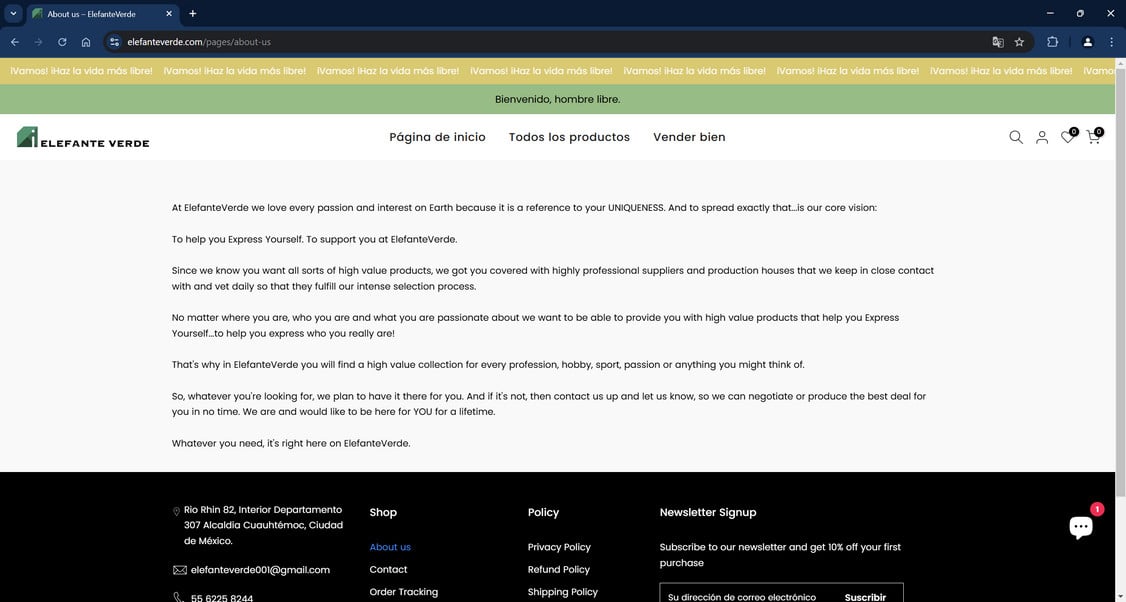Click the Shop footer heading
Screen dimensions: 1126x602
[383, 512]
